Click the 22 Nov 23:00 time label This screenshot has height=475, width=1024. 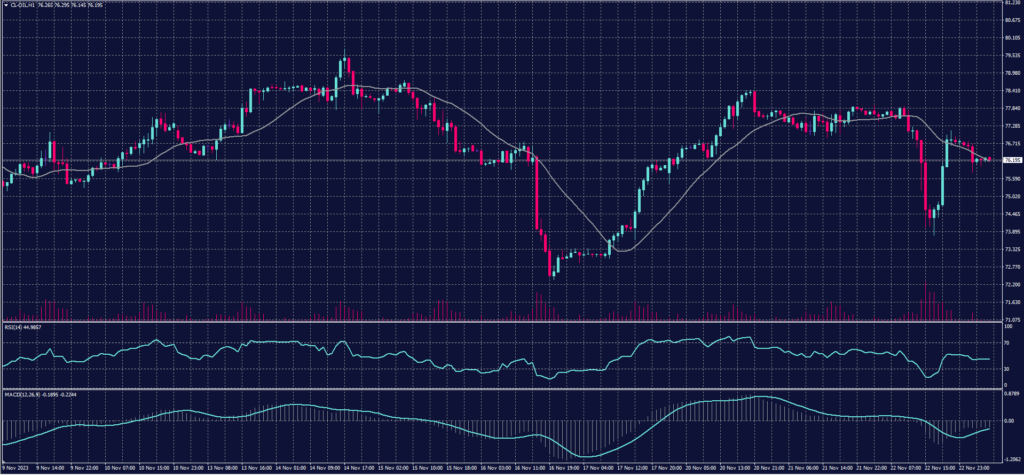click(x=973, y=467)
